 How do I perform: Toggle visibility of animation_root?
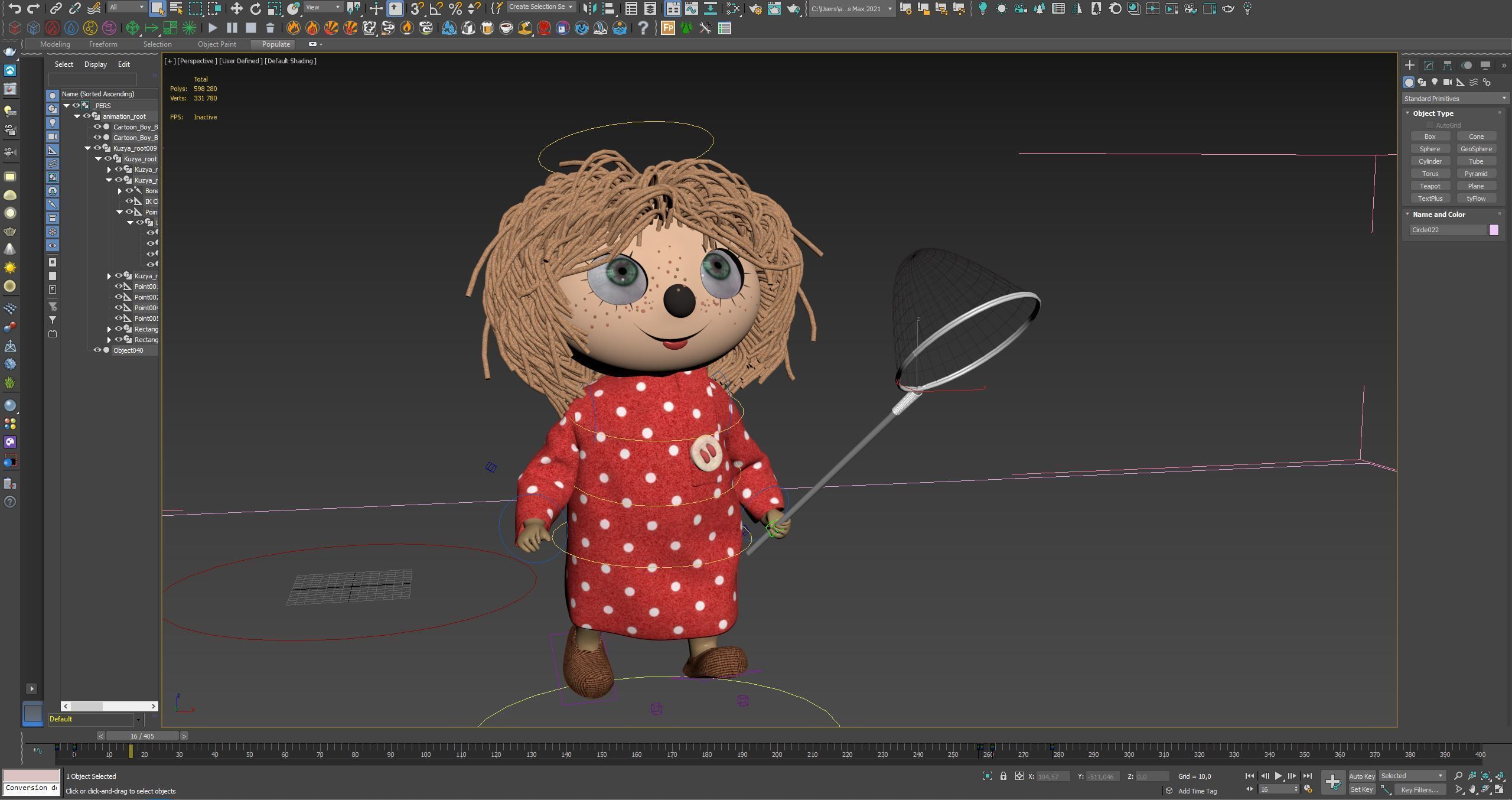tap(87, 116)
